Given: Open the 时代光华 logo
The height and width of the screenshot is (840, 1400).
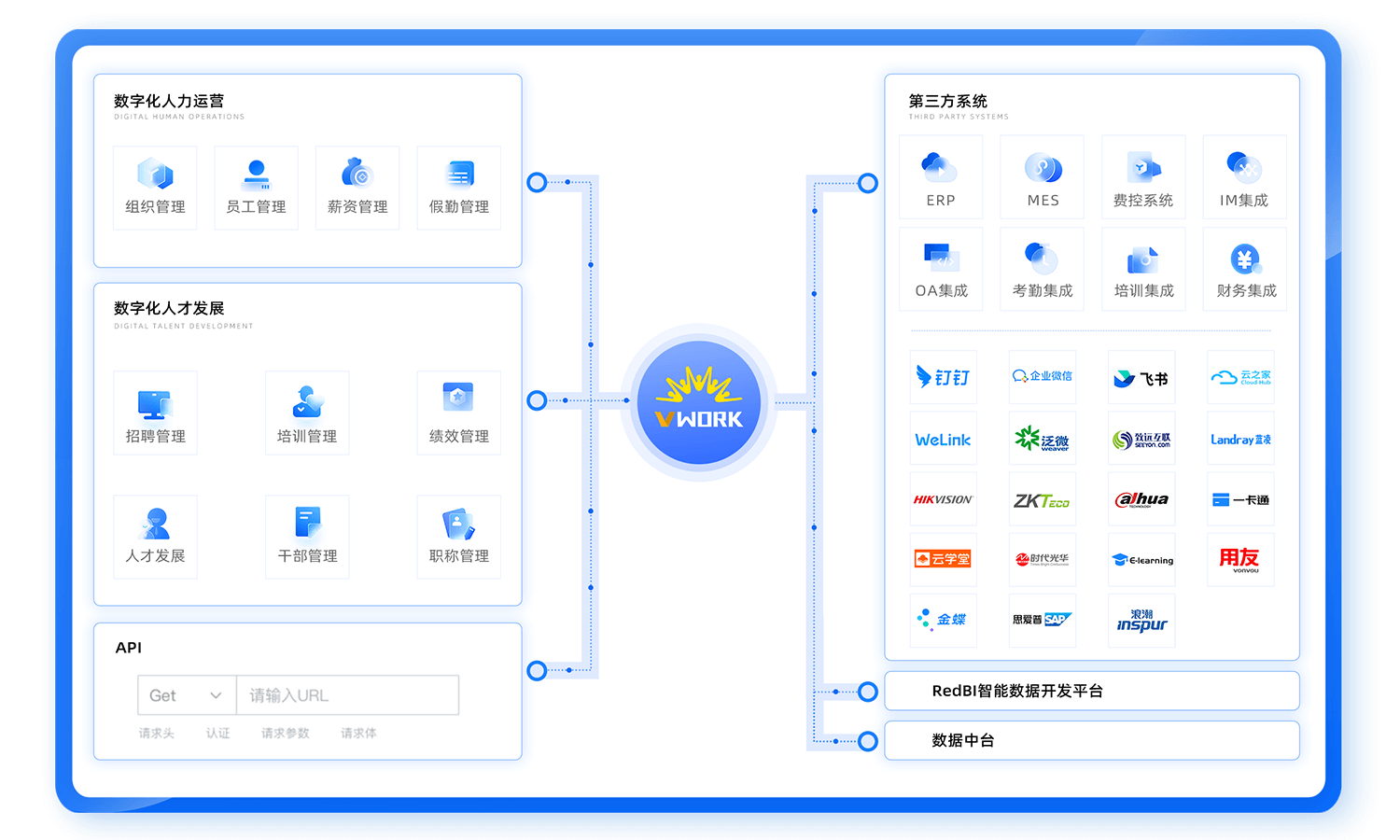Looking at the screenshot, I should pos(1043,560).
